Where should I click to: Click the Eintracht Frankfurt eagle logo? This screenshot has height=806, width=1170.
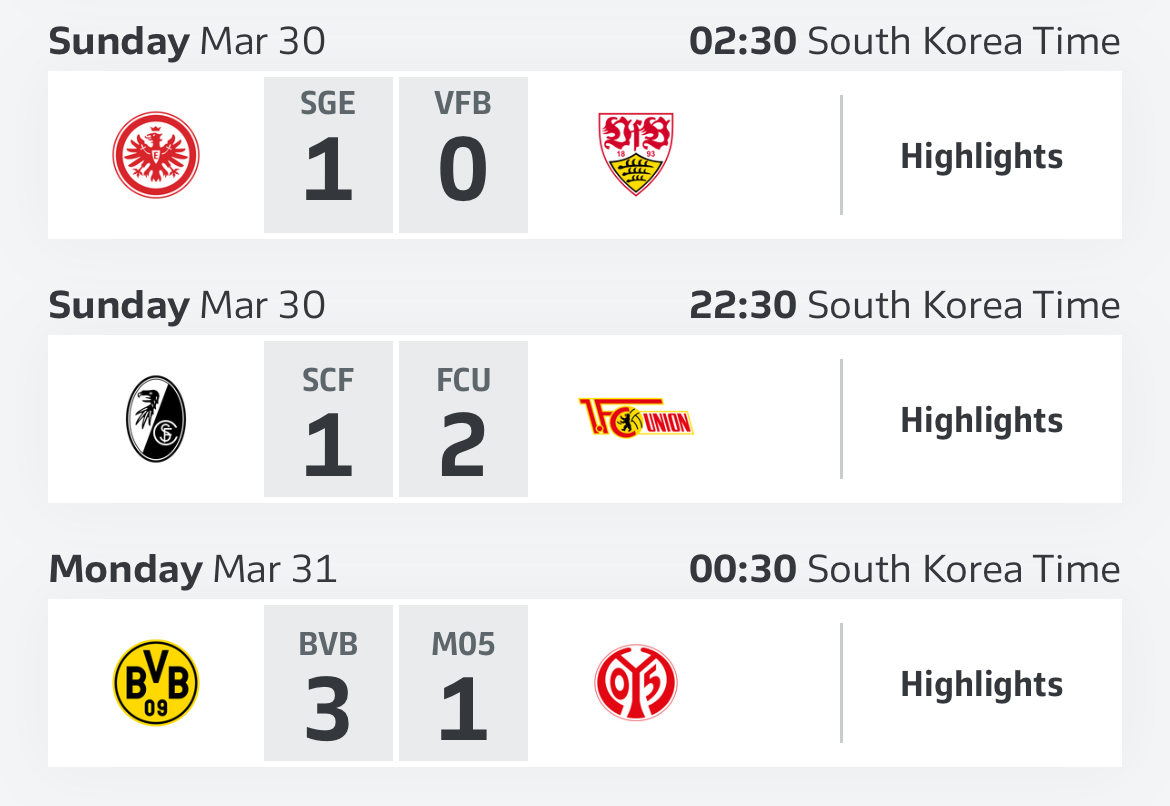156,155
